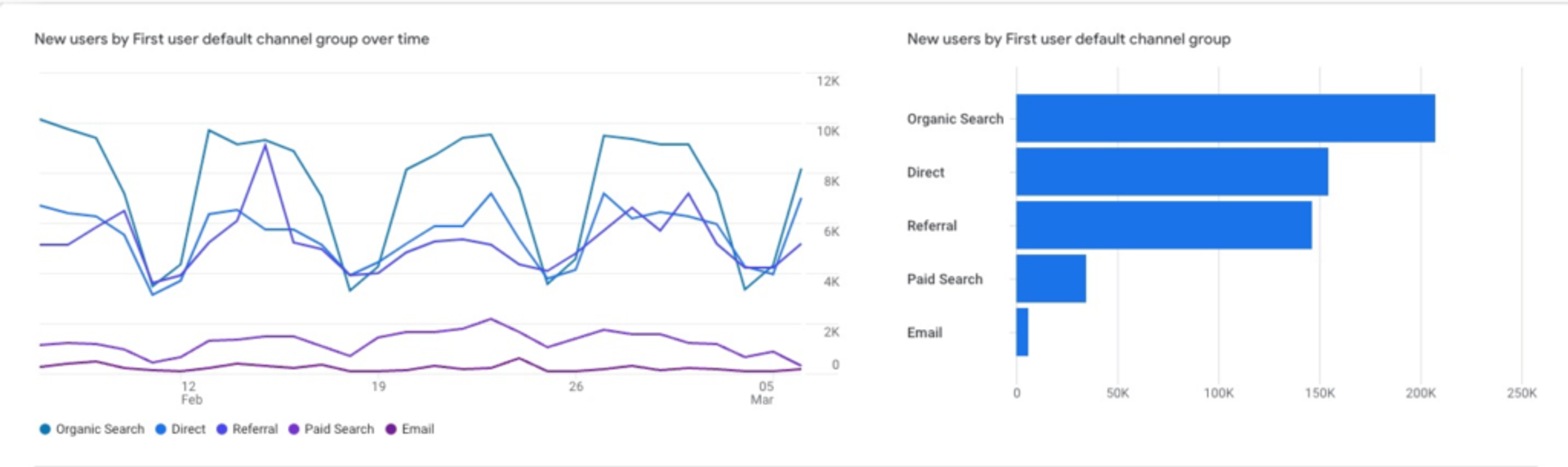This screenshot has height=467, width=1568.
Task: Click the 26 date axis marker
Action: (x=576, y=386)
